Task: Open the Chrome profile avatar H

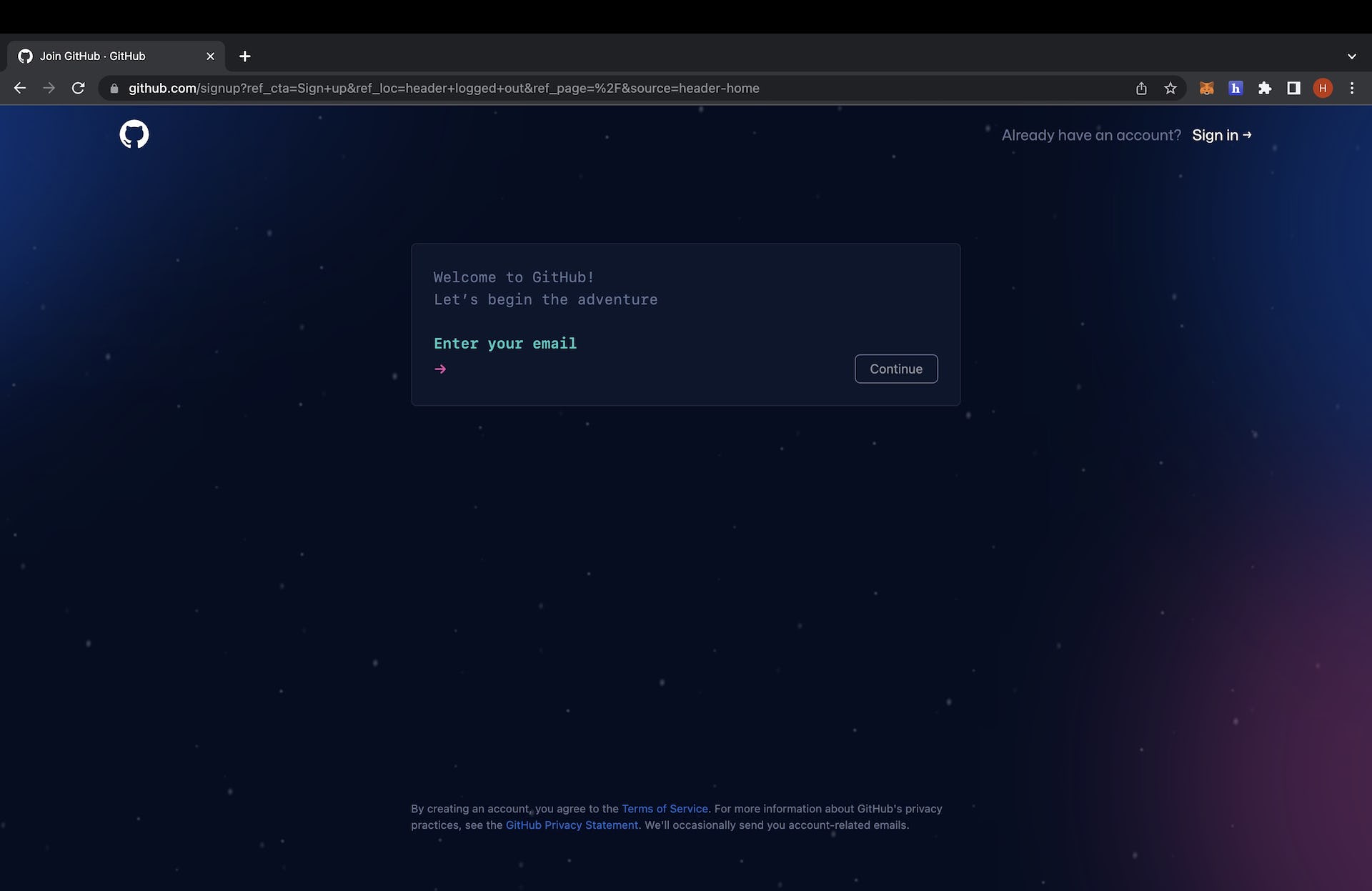Action: tap(1323, 88)
